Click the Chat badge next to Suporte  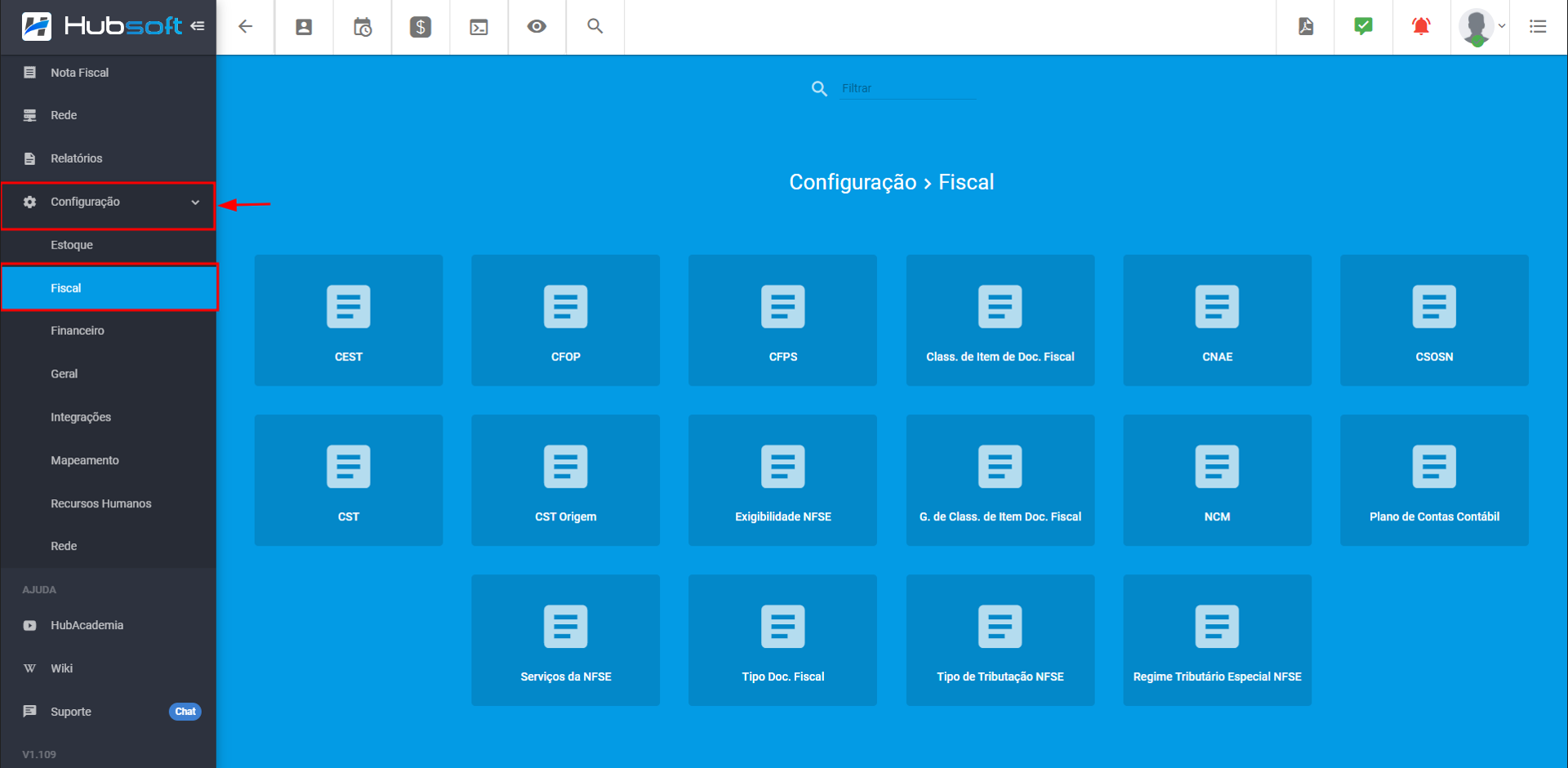[185, 712]
